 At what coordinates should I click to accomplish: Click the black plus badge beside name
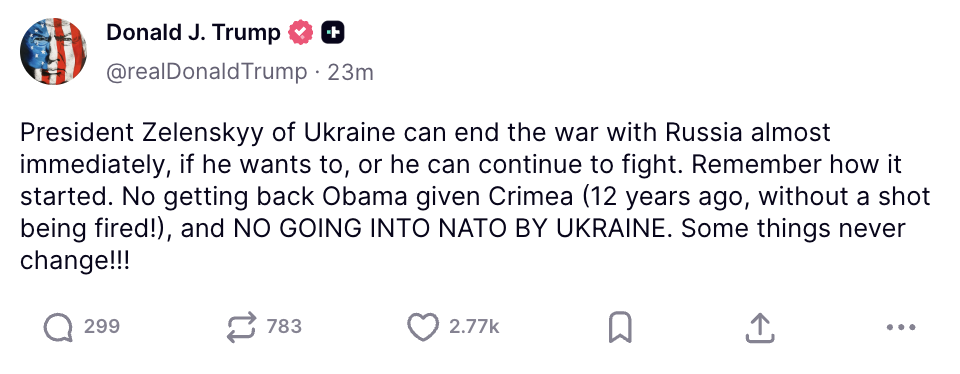click(333, 32)
